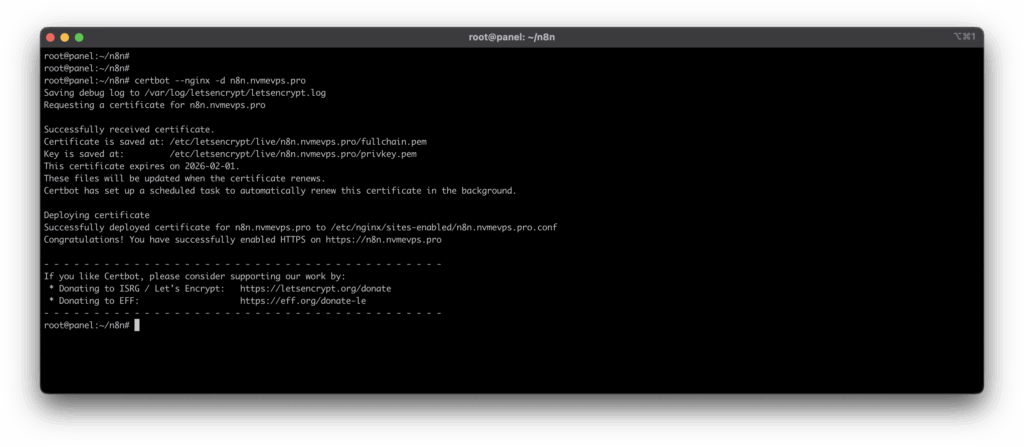Click the 'Requesting a certificate' line
1024x447 pixels.
(154, 104)
